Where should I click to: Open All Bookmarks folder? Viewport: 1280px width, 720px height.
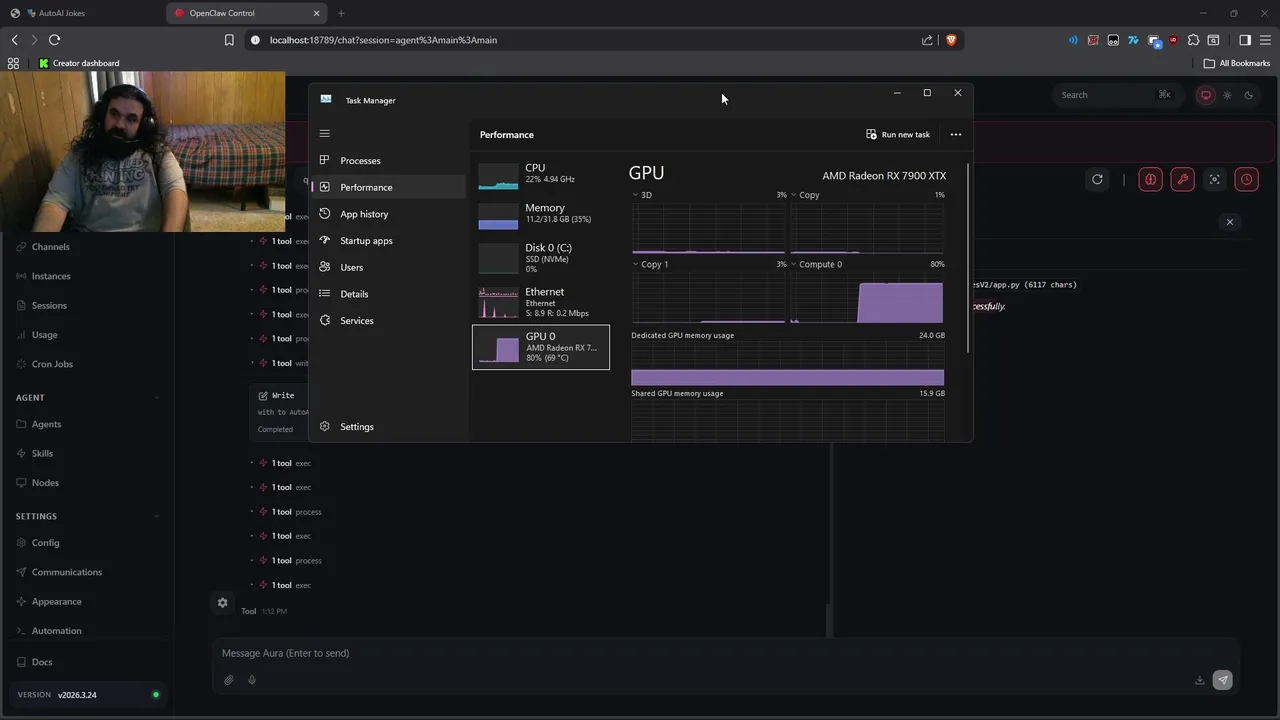point(1237,63)
